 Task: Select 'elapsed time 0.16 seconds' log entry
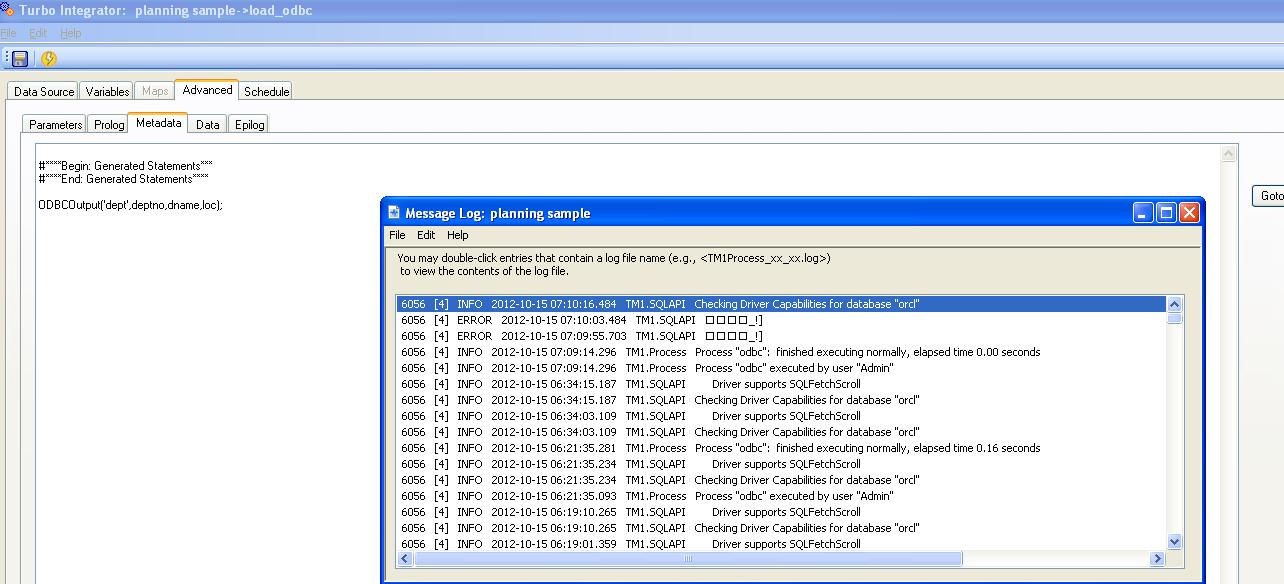pos(781,448)
